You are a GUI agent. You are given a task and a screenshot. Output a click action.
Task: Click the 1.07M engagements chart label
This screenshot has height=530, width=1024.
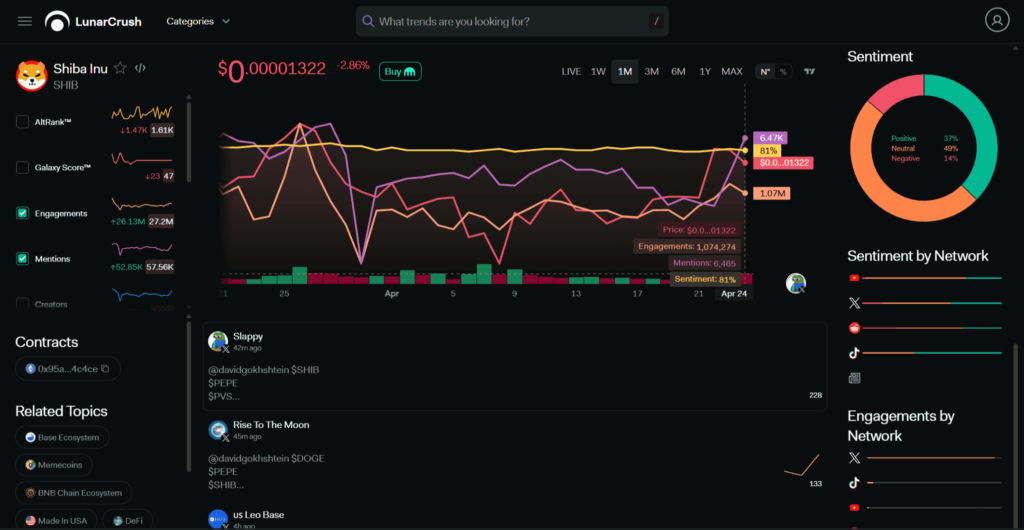click(x=771, y=193)
